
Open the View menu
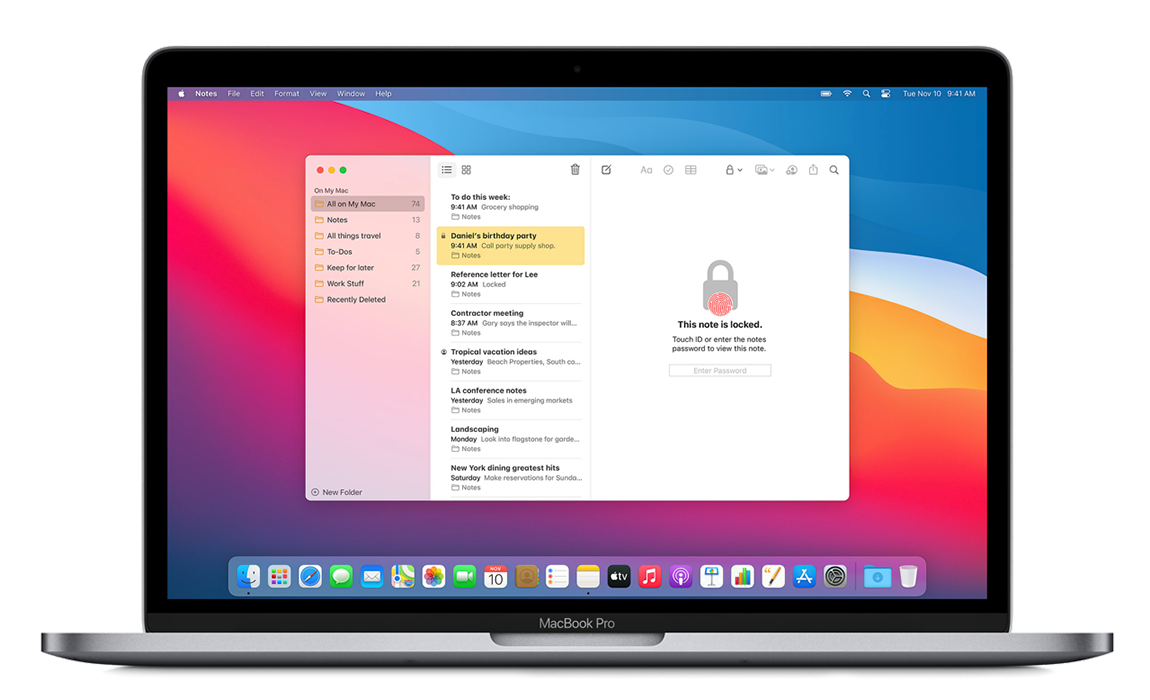[x=318, y=94]
